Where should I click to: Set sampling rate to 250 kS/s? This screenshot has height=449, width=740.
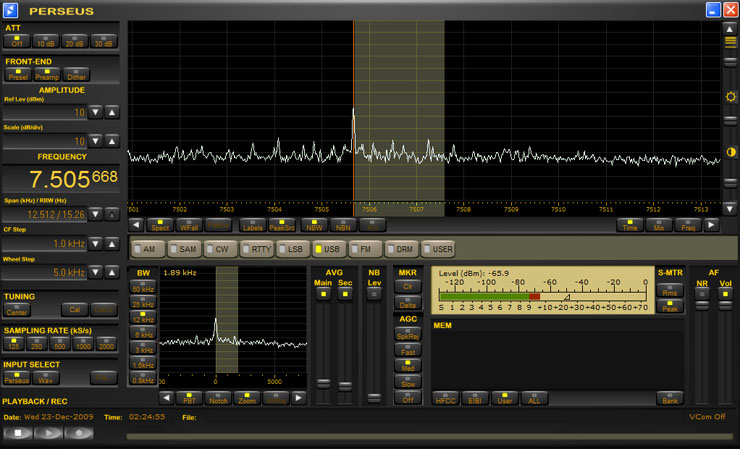36,344
